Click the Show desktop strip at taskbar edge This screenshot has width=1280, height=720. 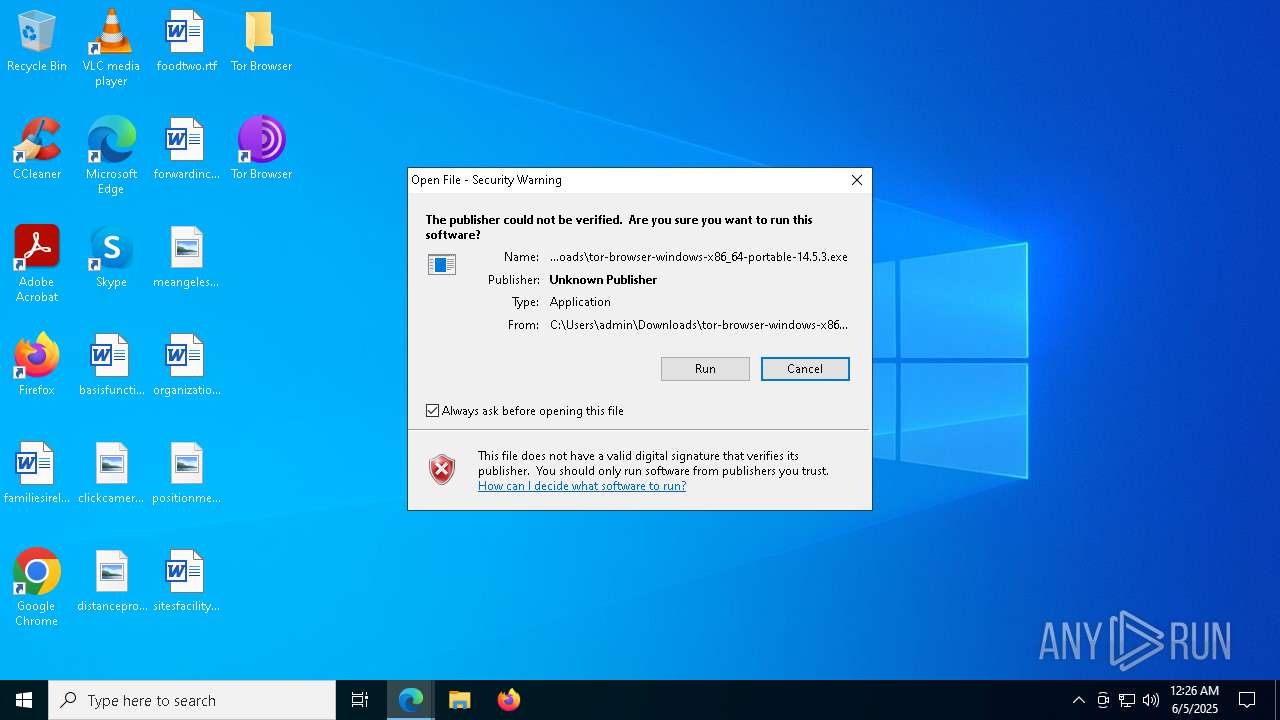[x=1277, y=700]
